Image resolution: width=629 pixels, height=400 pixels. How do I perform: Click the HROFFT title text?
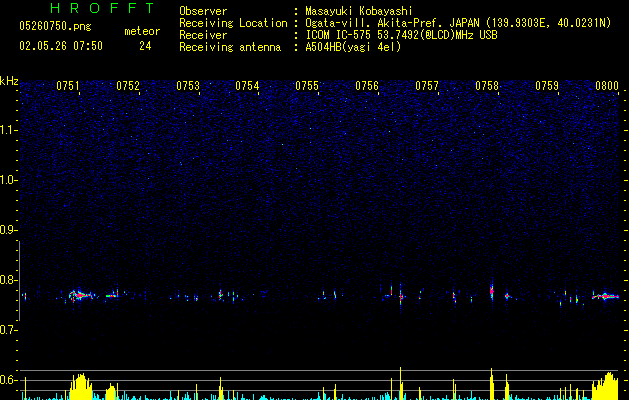102,8
